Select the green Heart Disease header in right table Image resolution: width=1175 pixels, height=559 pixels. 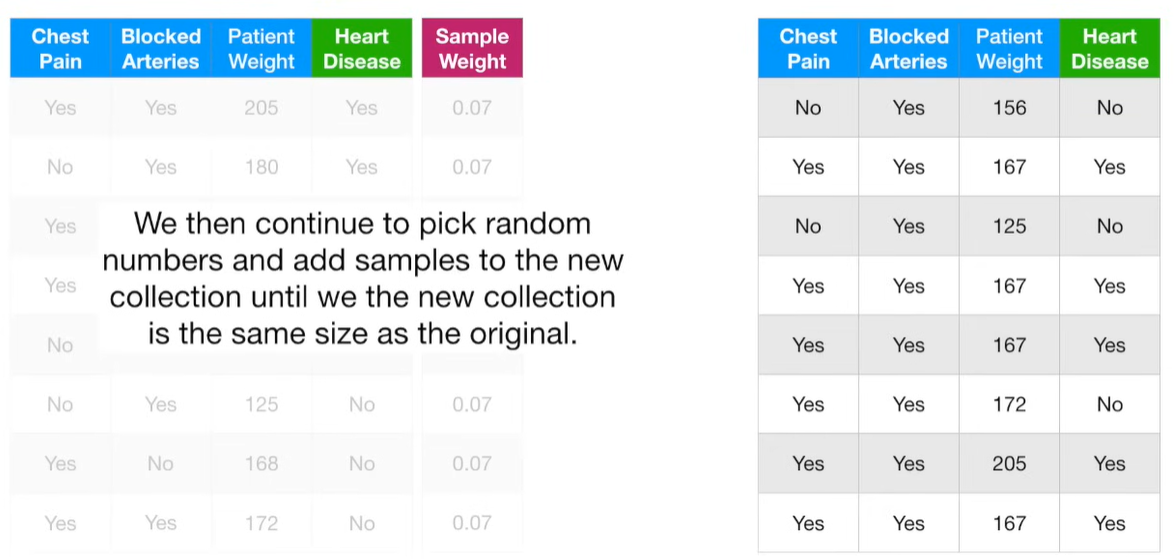(1109, 49)
